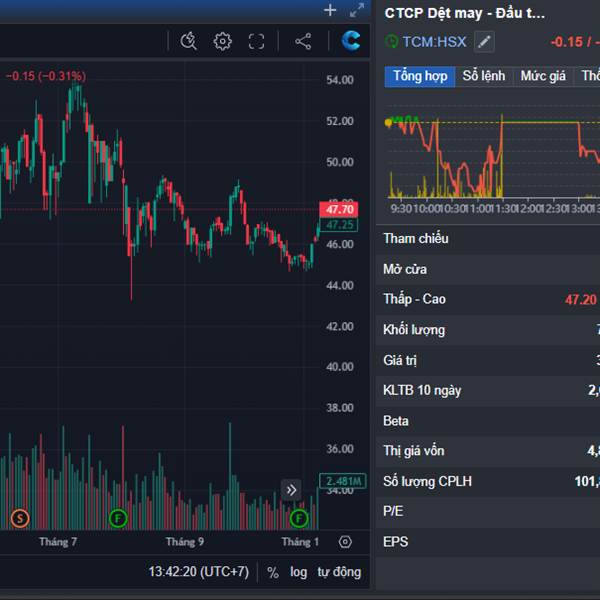Toggle the tự động auto scale
Viewport: 600px width, 600px height.
339,572
